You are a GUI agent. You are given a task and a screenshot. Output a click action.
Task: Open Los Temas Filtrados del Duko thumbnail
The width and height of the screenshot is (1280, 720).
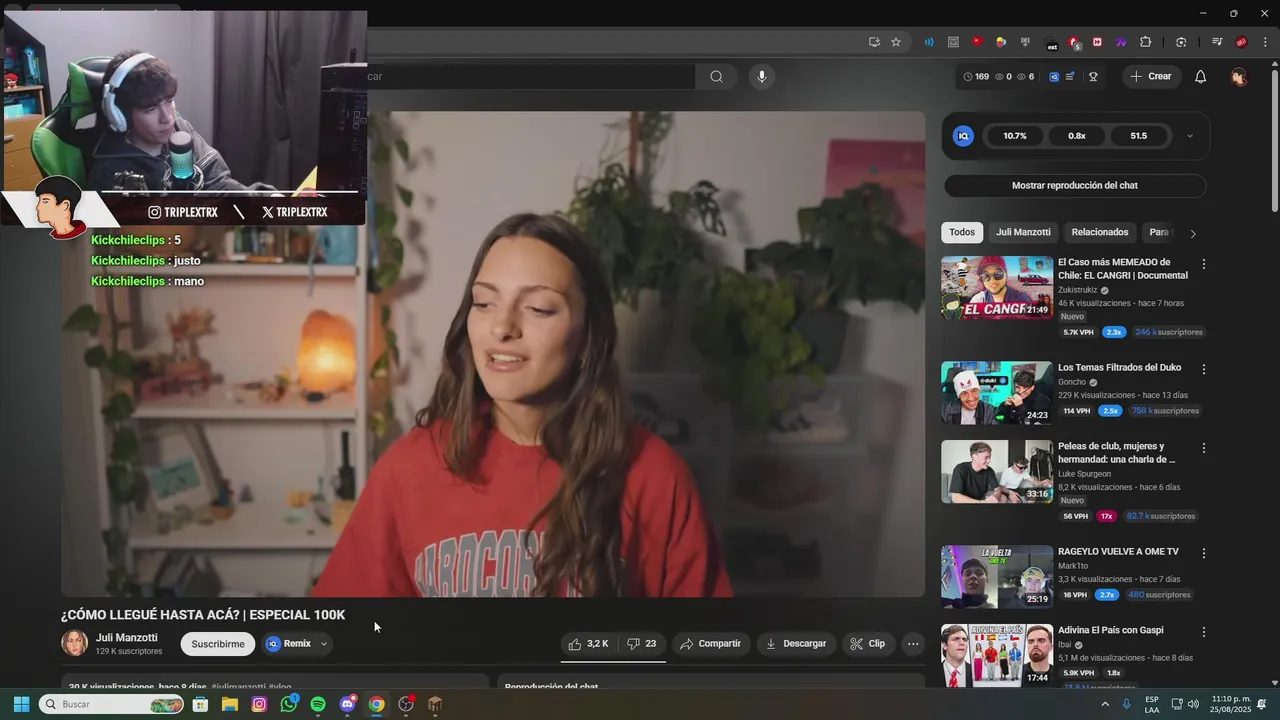tap(997, 393)
